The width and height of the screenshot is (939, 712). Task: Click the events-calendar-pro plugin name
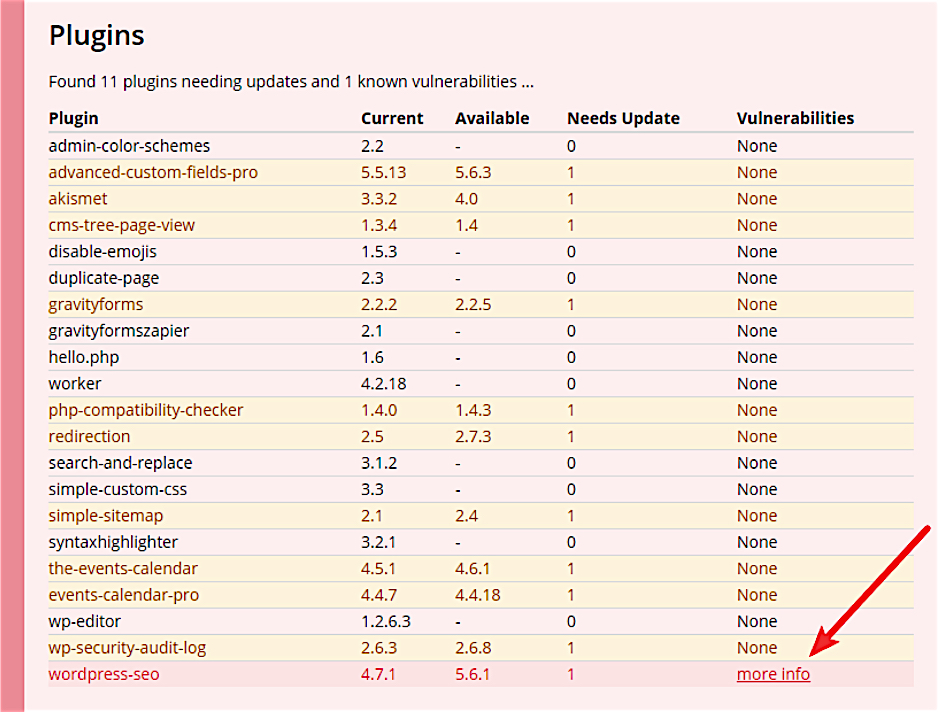124,595
